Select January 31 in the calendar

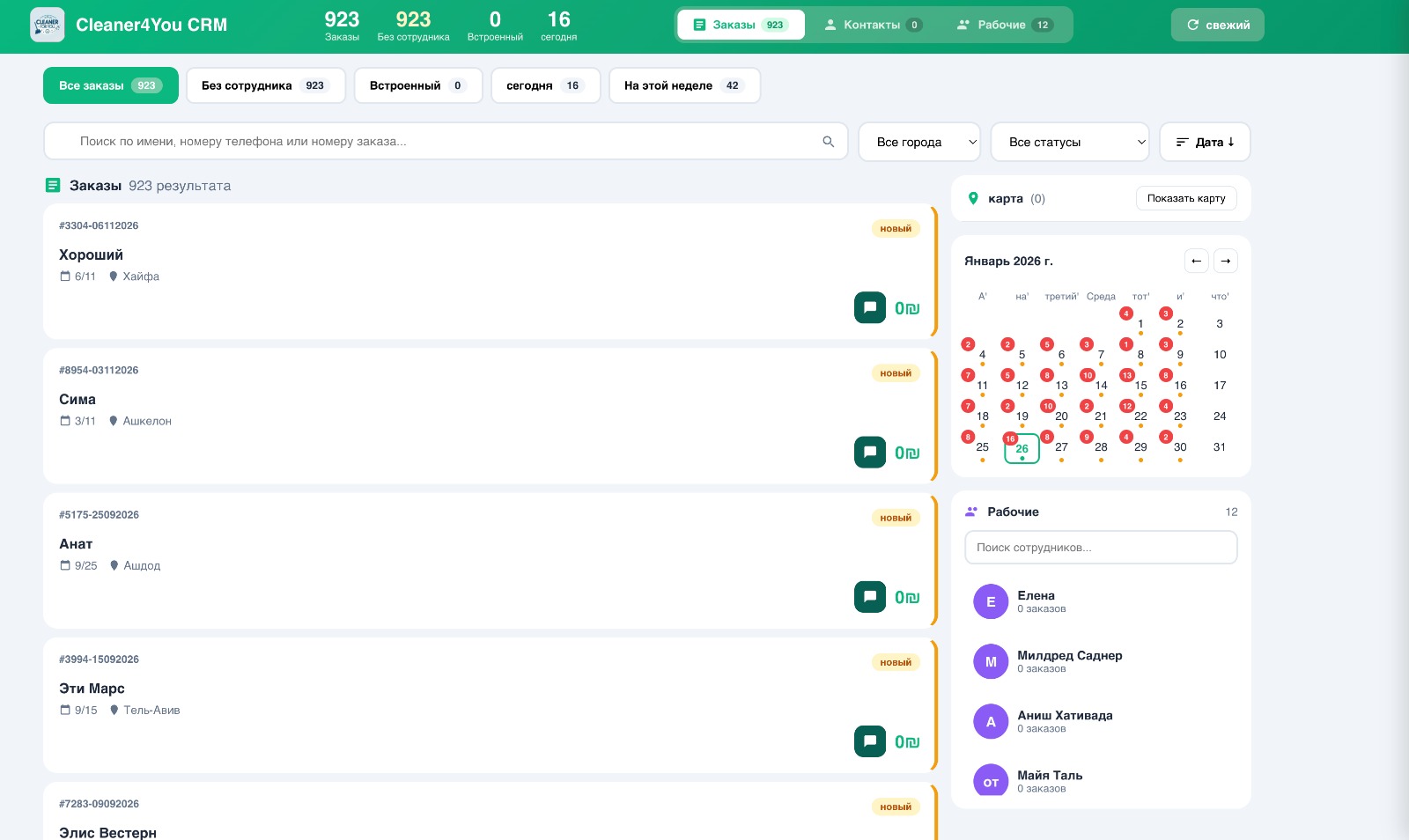click(x=1220, y=446)
